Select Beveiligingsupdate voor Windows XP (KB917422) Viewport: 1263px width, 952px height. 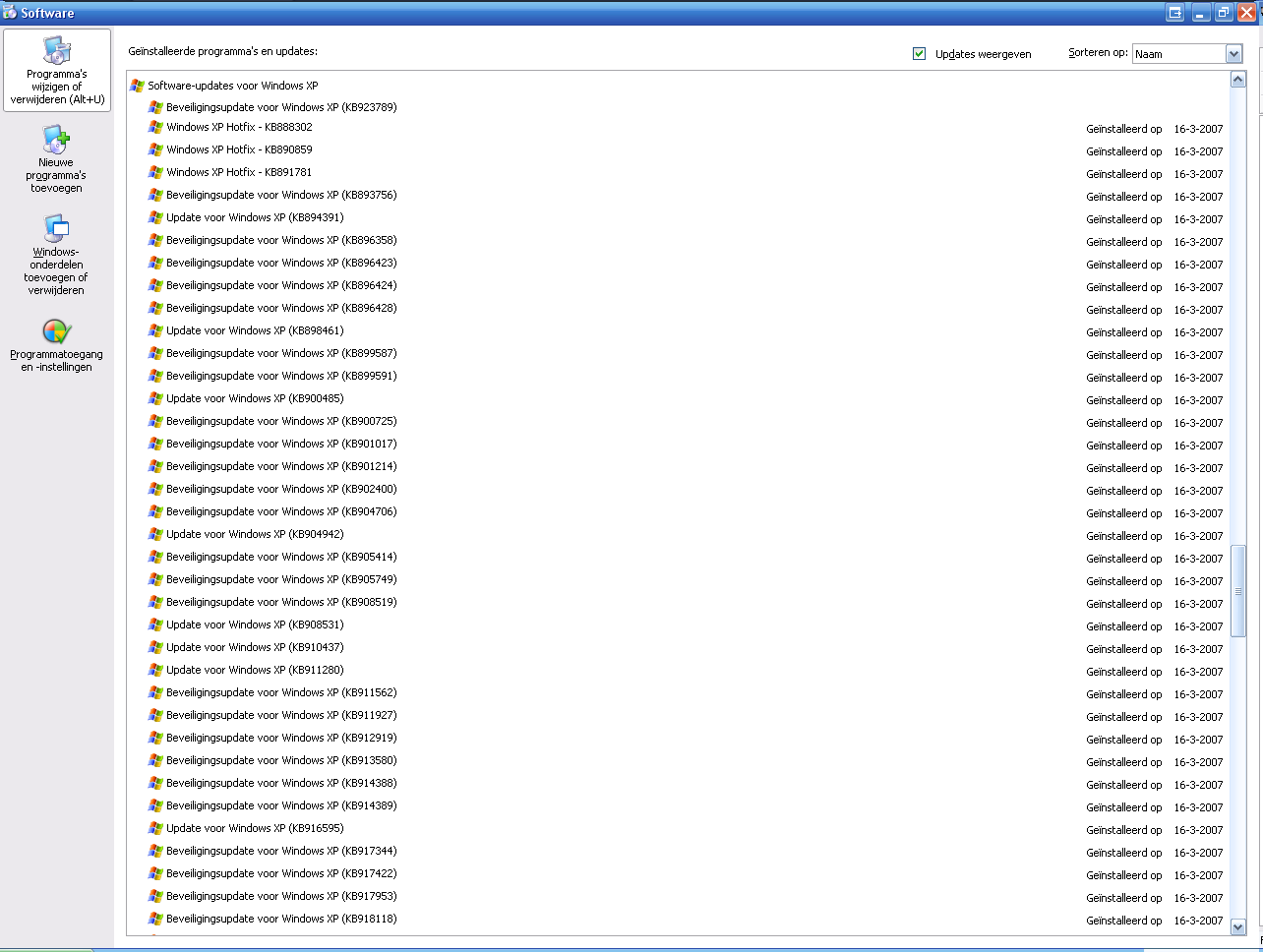coord(281,873)
